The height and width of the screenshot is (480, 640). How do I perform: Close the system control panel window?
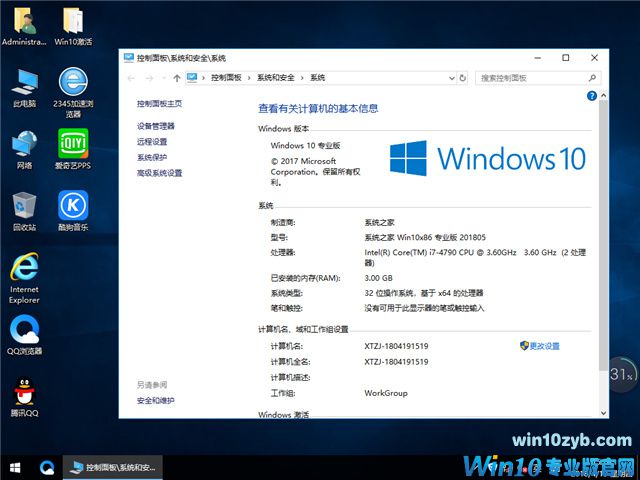(x=594, y=58)
